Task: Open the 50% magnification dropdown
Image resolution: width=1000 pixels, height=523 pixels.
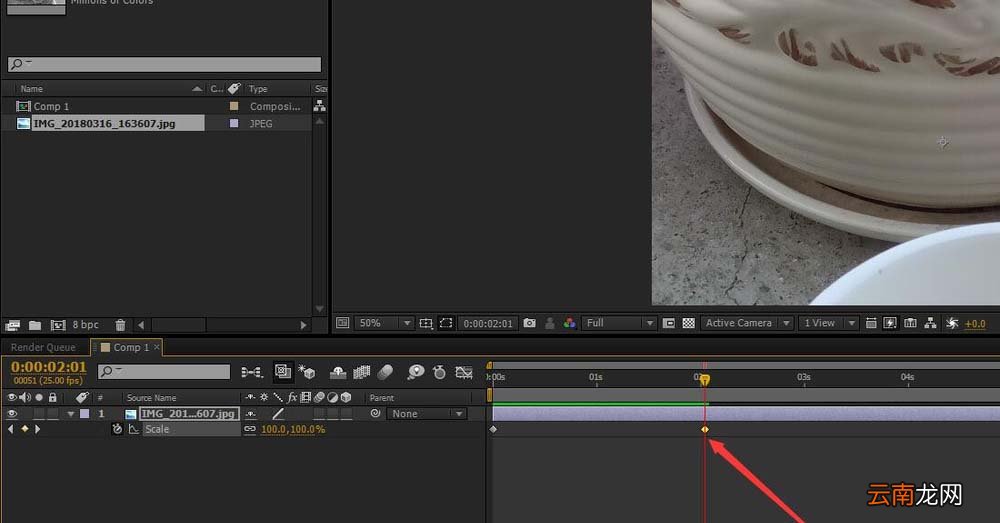Action: pyautogui.click(x=383, y=323)
